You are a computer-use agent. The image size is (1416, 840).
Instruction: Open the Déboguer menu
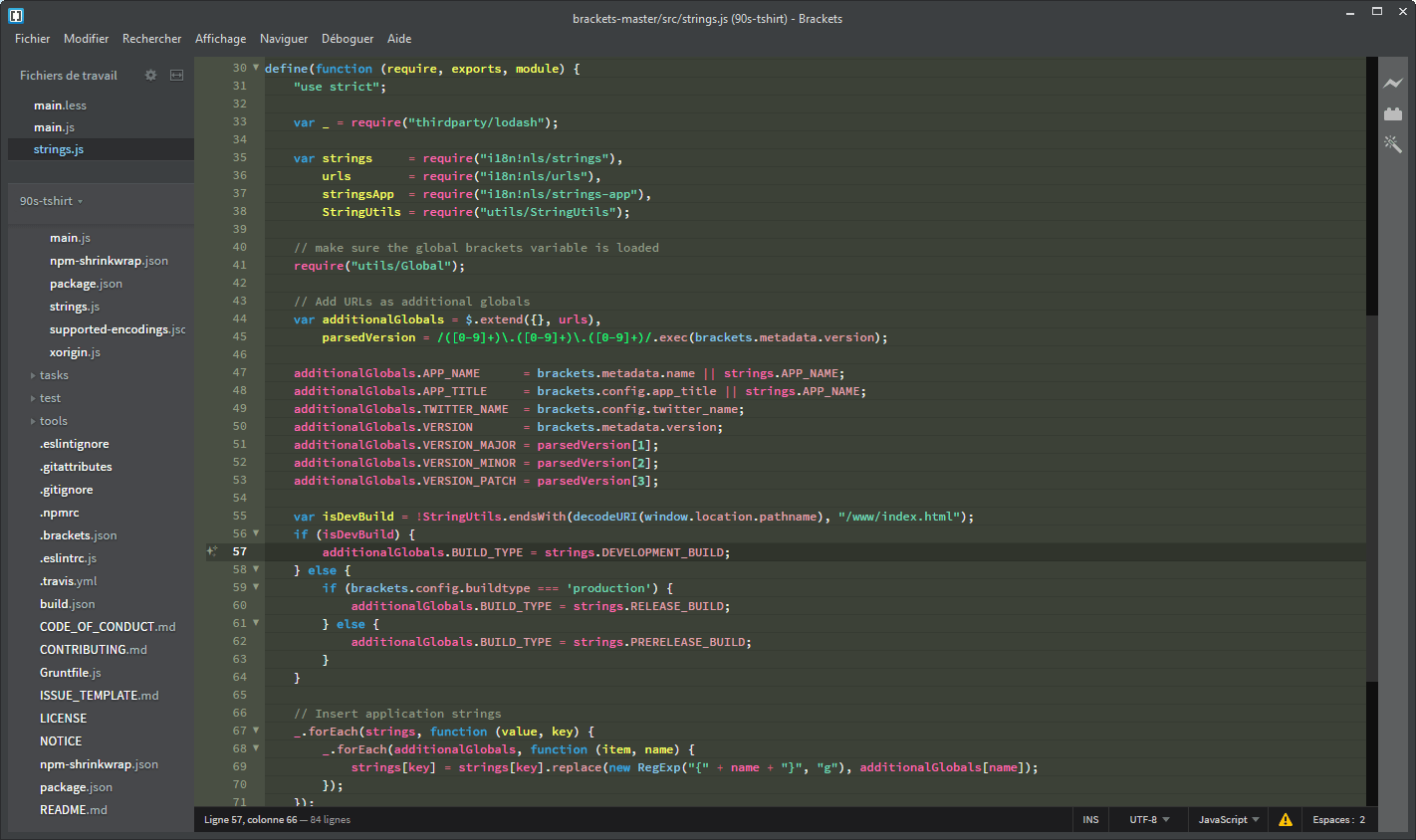[x=347, y=39]
